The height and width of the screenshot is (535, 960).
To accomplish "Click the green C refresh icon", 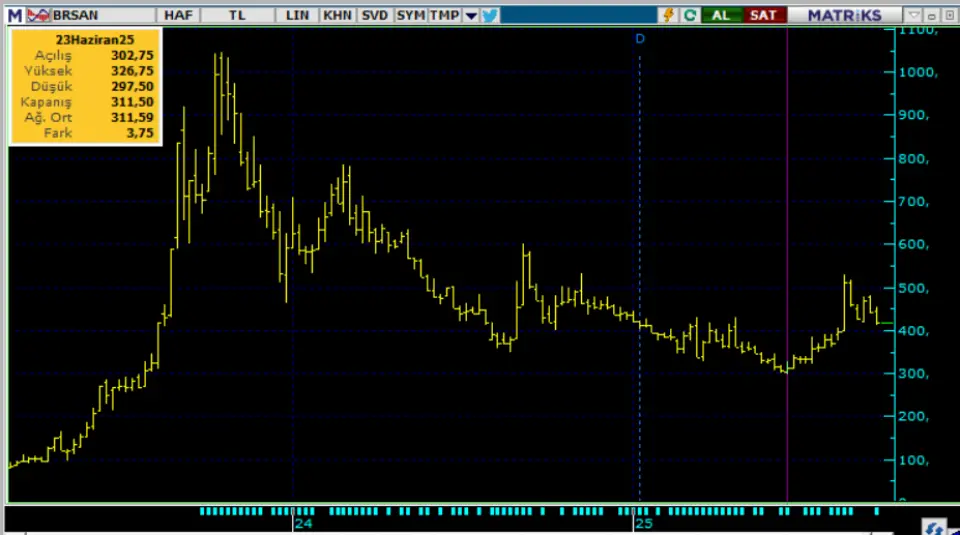I will click(690, 15).
